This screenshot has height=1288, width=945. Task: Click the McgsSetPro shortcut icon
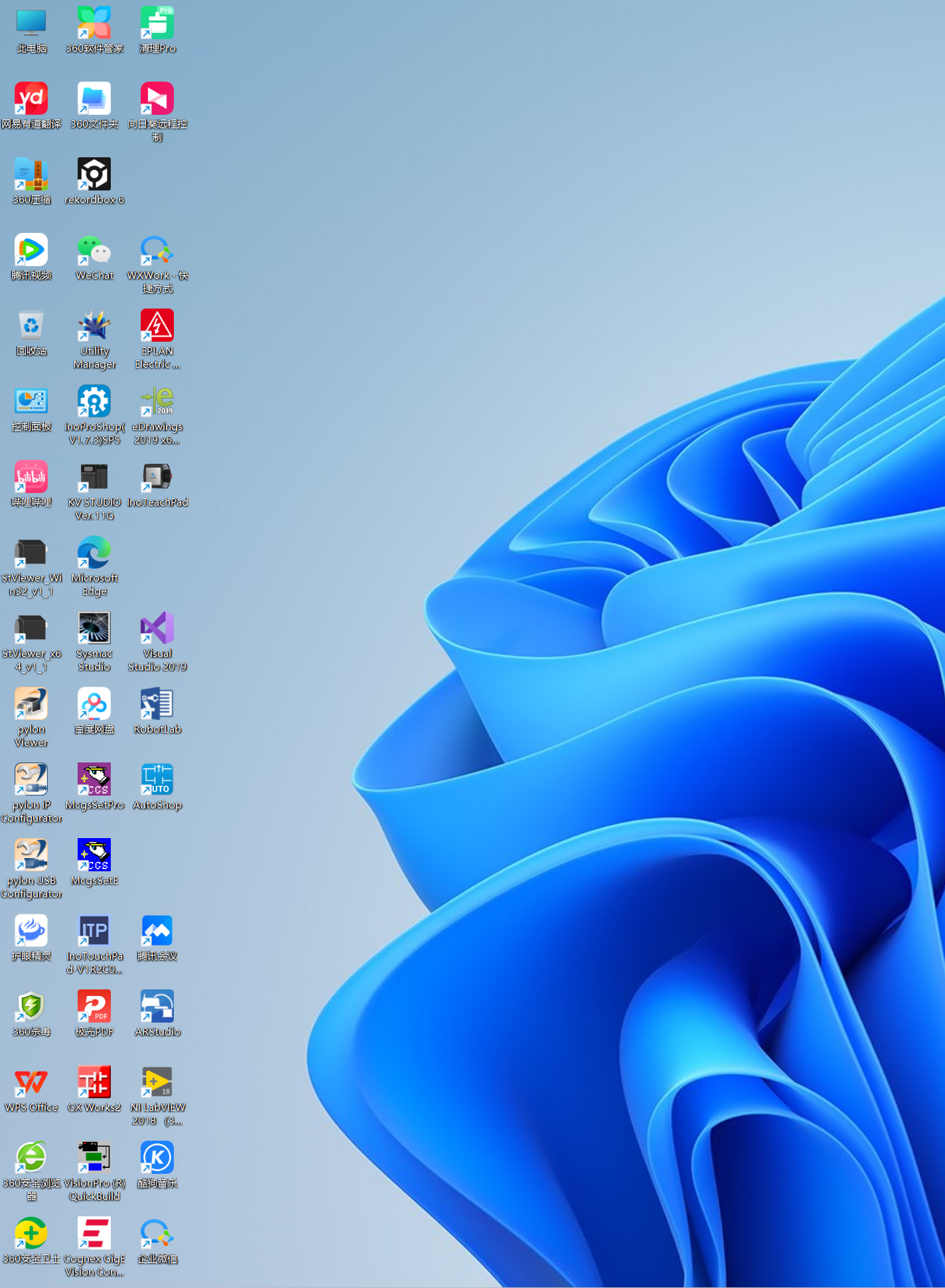click(94, 780)
